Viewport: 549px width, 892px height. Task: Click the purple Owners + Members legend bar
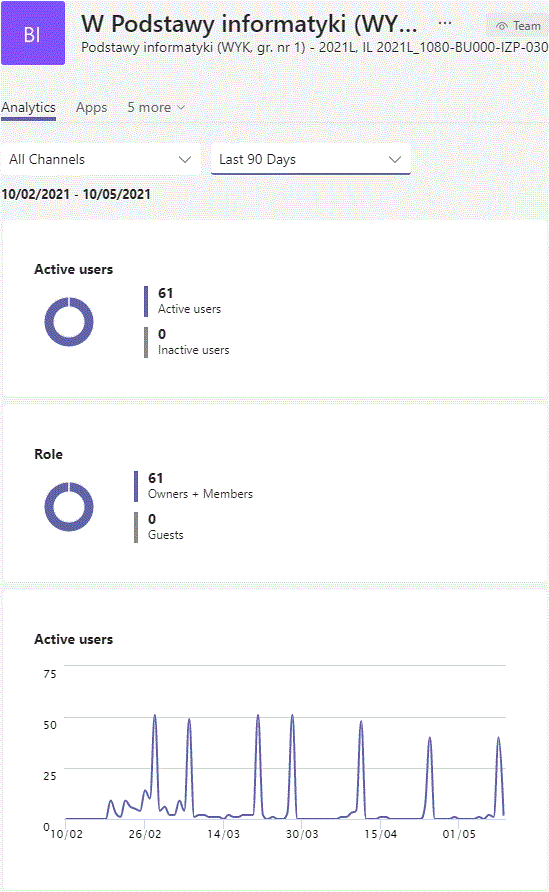click(x=136, y=486)
